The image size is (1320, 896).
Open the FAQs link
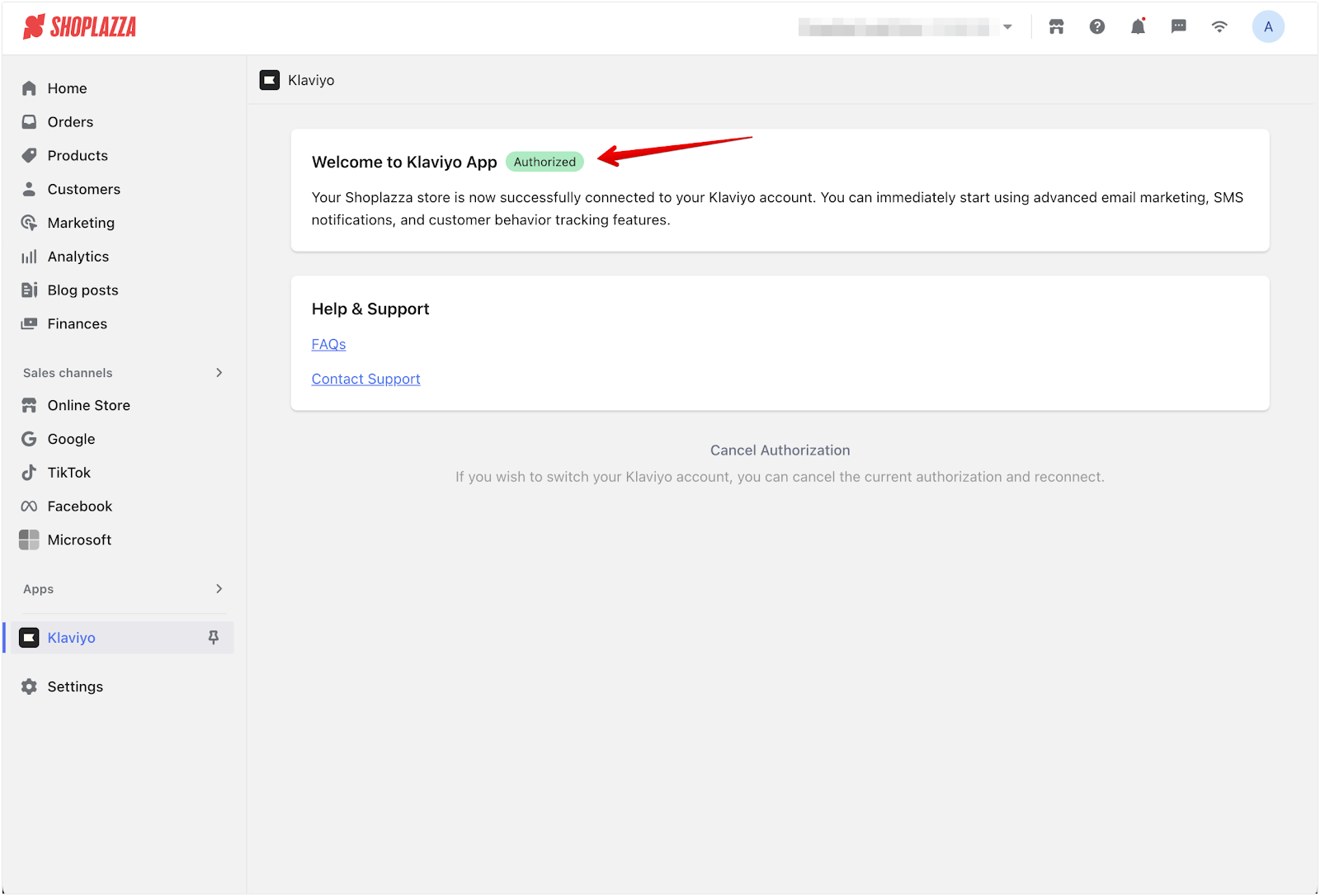(328, 345)
